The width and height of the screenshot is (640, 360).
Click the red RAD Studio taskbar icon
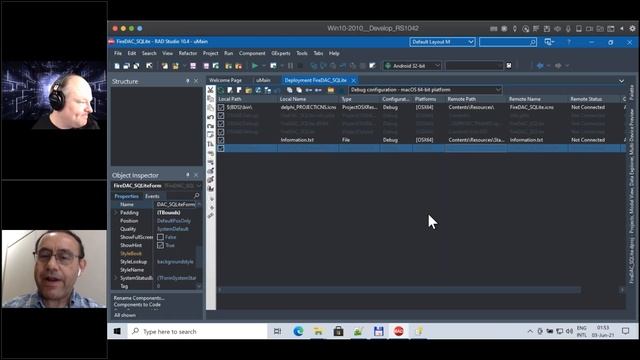(399, 331)
